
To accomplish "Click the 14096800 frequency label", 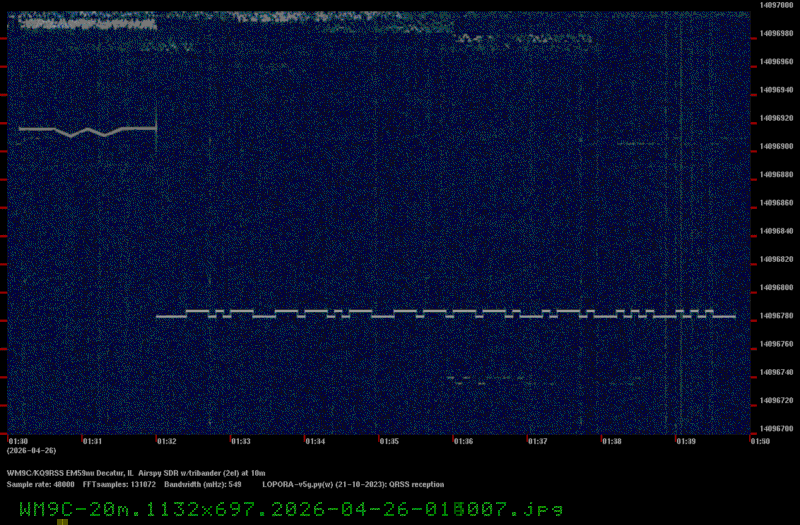I will point(777,288).
